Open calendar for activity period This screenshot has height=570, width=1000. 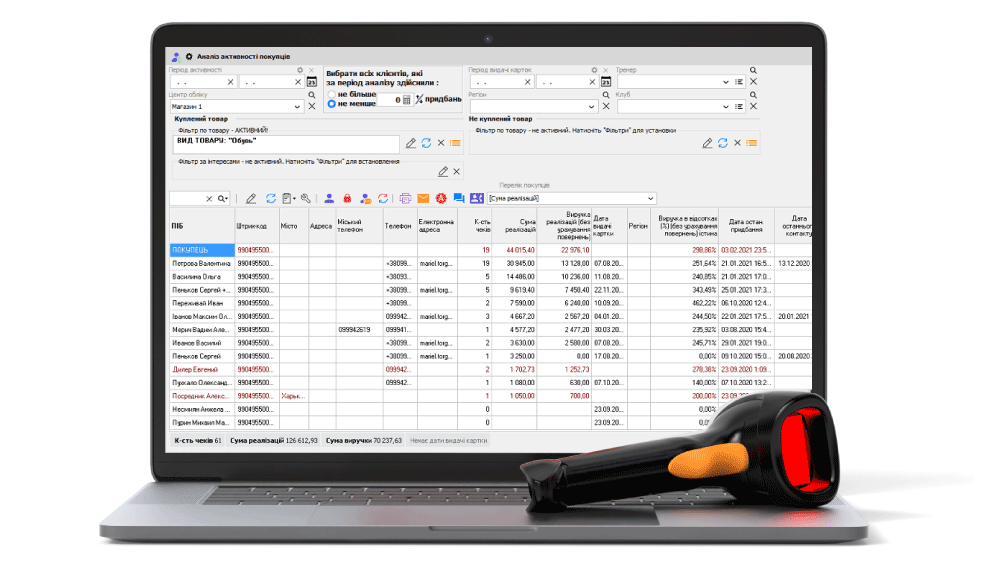pos(311,82)
